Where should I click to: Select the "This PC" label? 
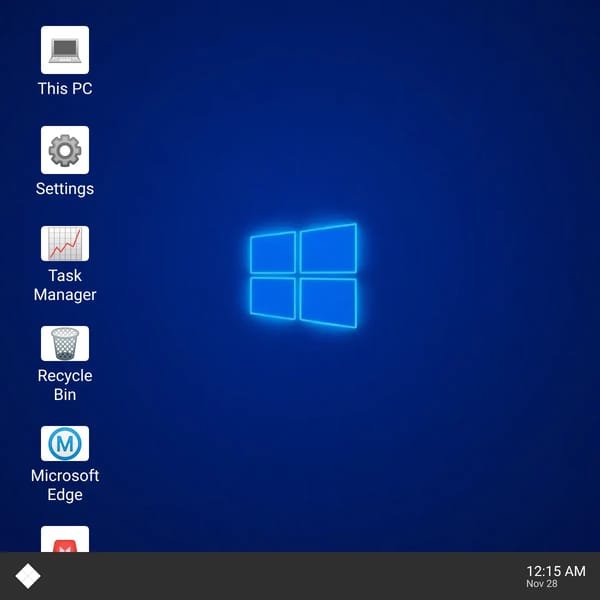pyautogui.click(x=65, y=89)
